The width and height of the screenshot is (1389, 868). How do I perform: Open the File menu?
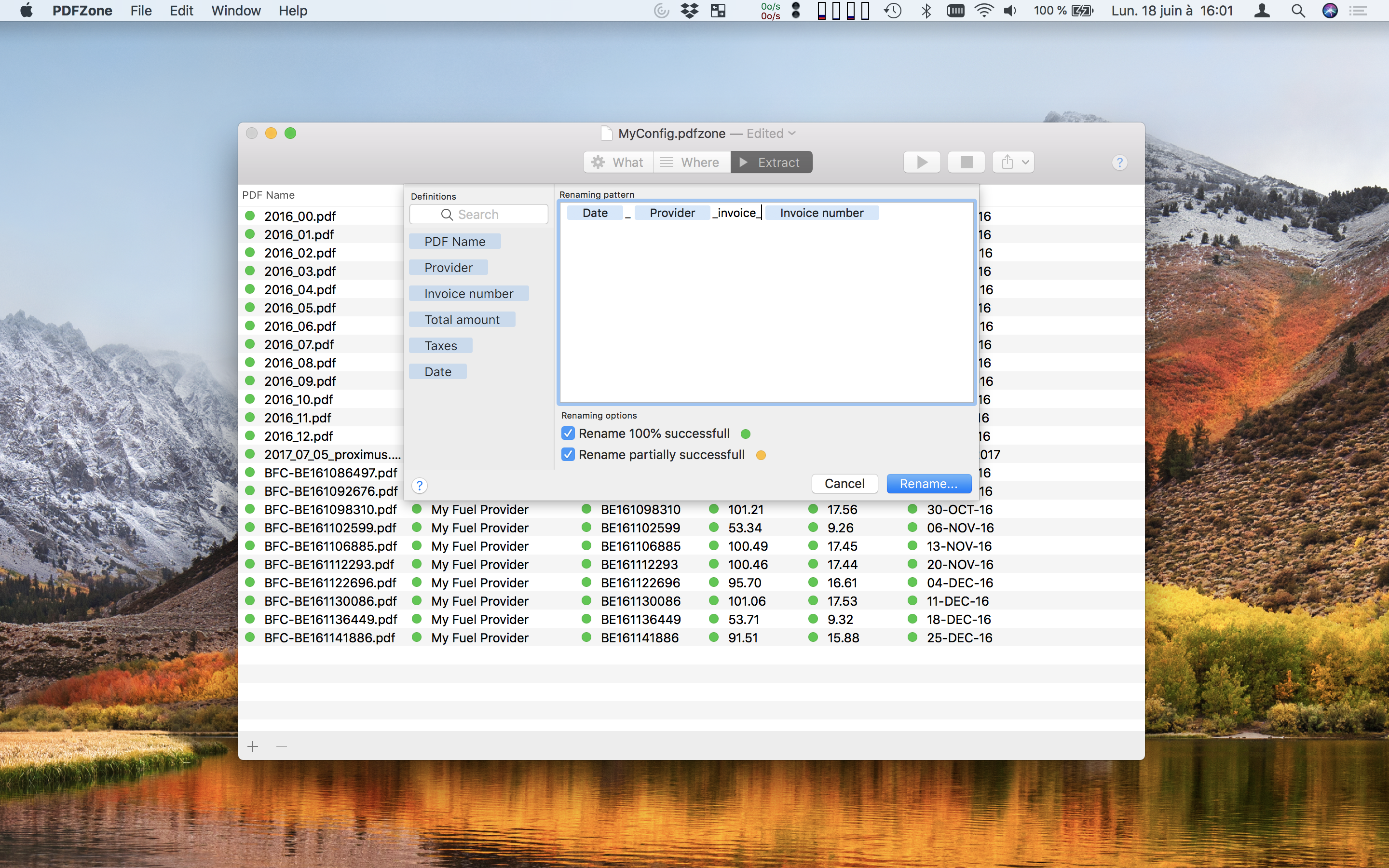tap(141, 11)
